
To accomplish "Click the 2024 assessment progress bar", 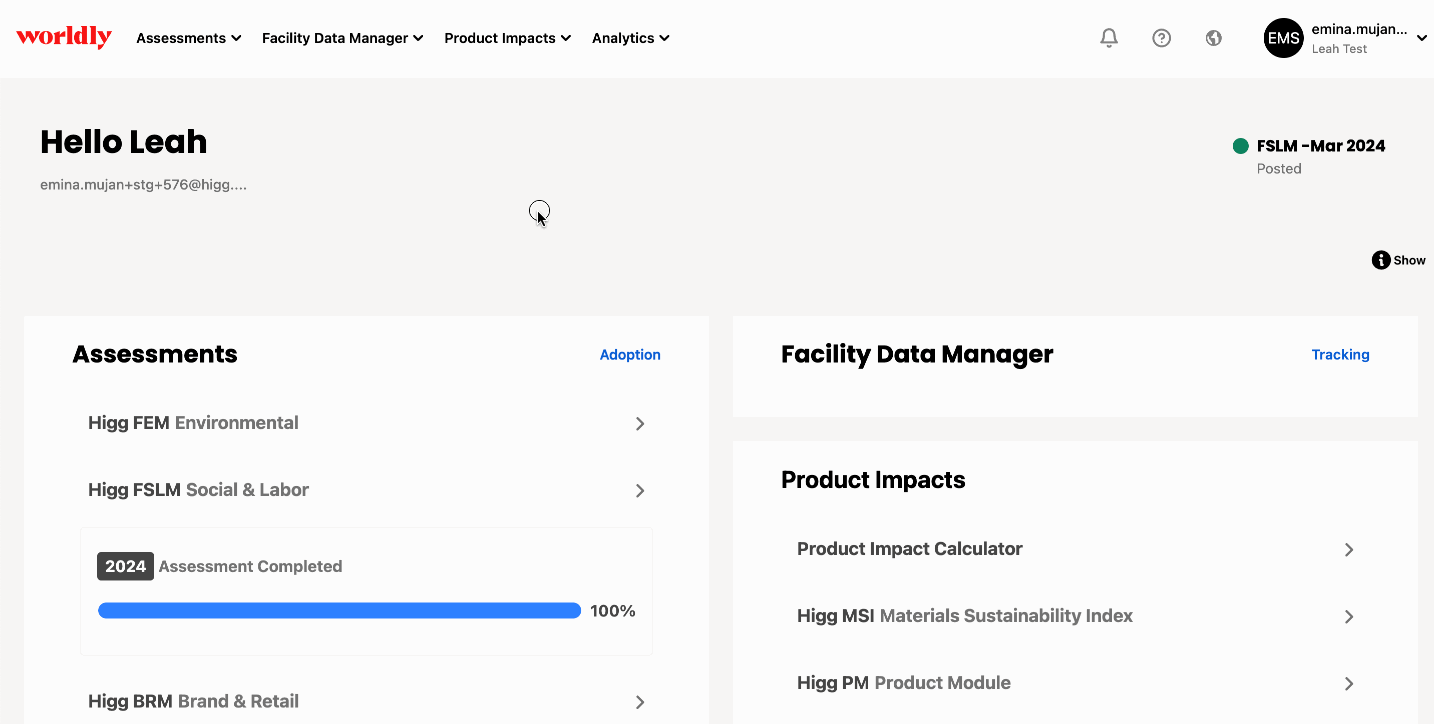I will click(x=340, y=611).
